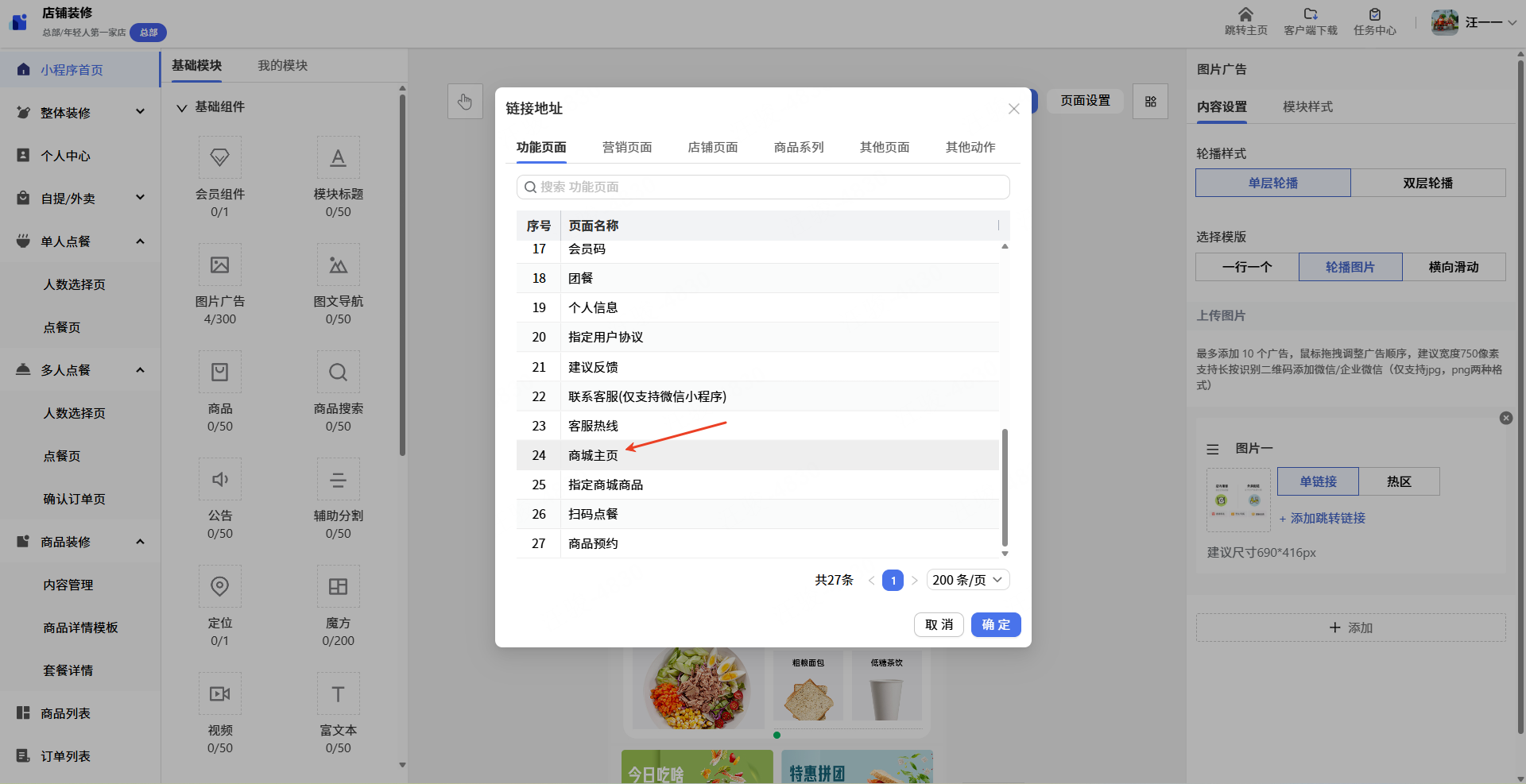Switch image link mode to 热区
The image size is (1526, 784).
click(1399, 481)
